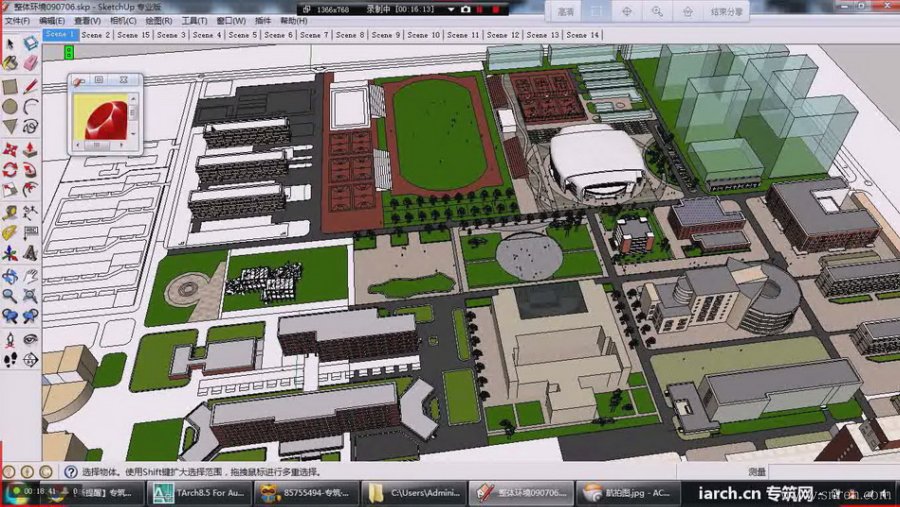Choose the Pan hand tool

point(30,276)
